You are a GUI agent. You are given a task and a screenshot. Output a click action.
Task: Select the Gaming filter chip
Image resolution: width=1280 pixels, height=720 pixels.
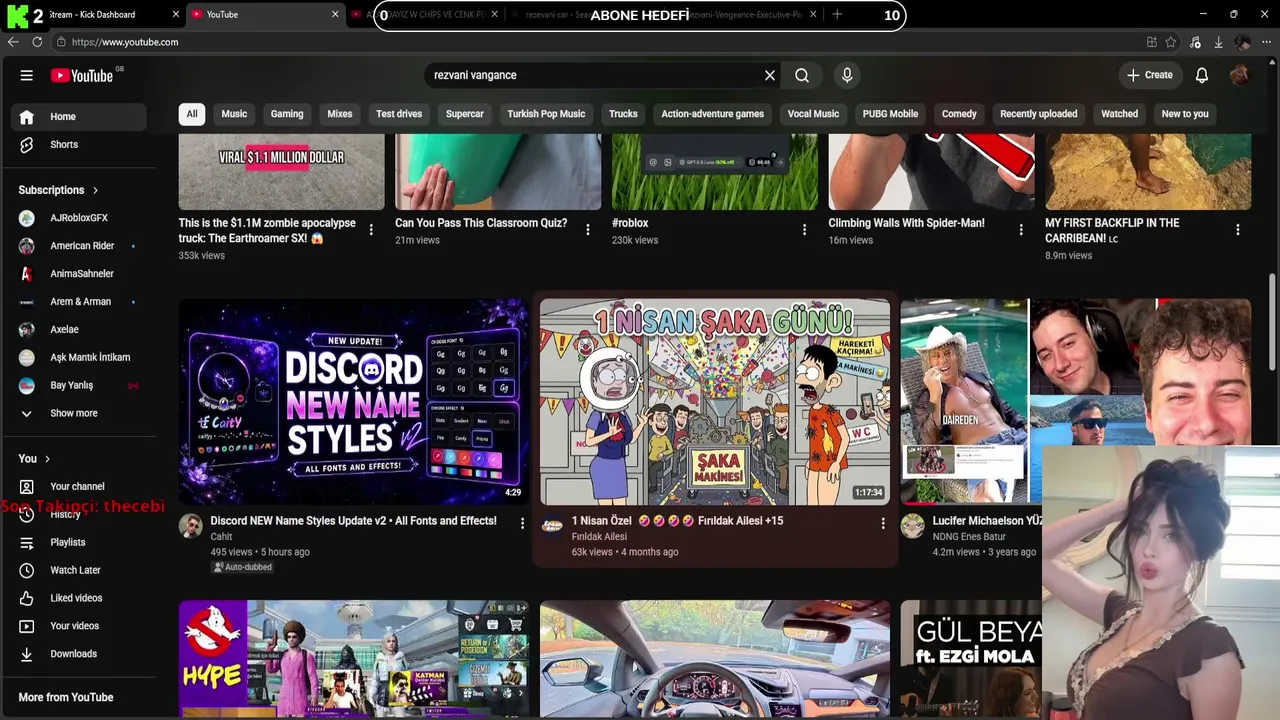tap(287, 114)
